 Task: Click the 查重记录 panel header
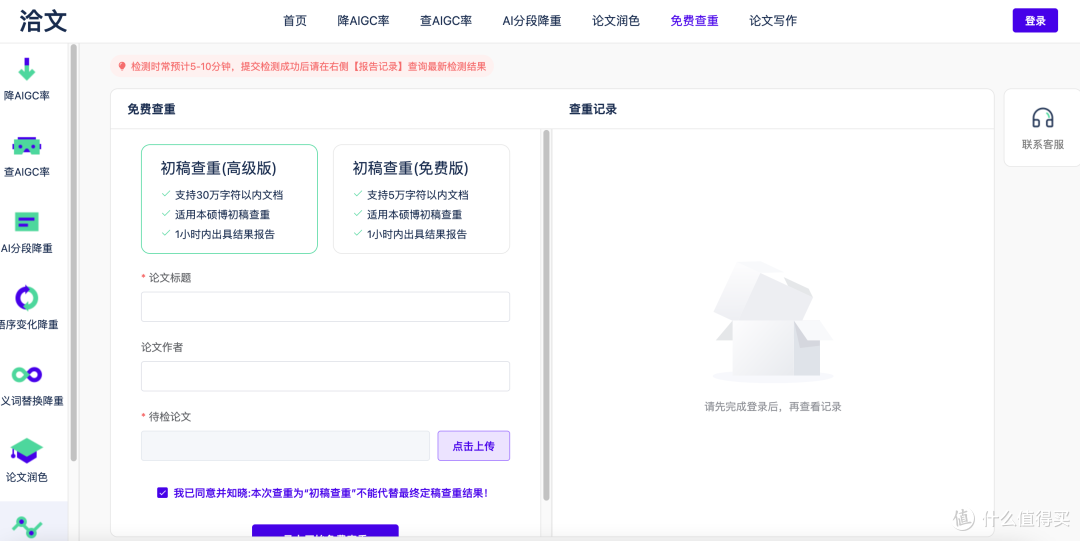click(x=592, y=109)
